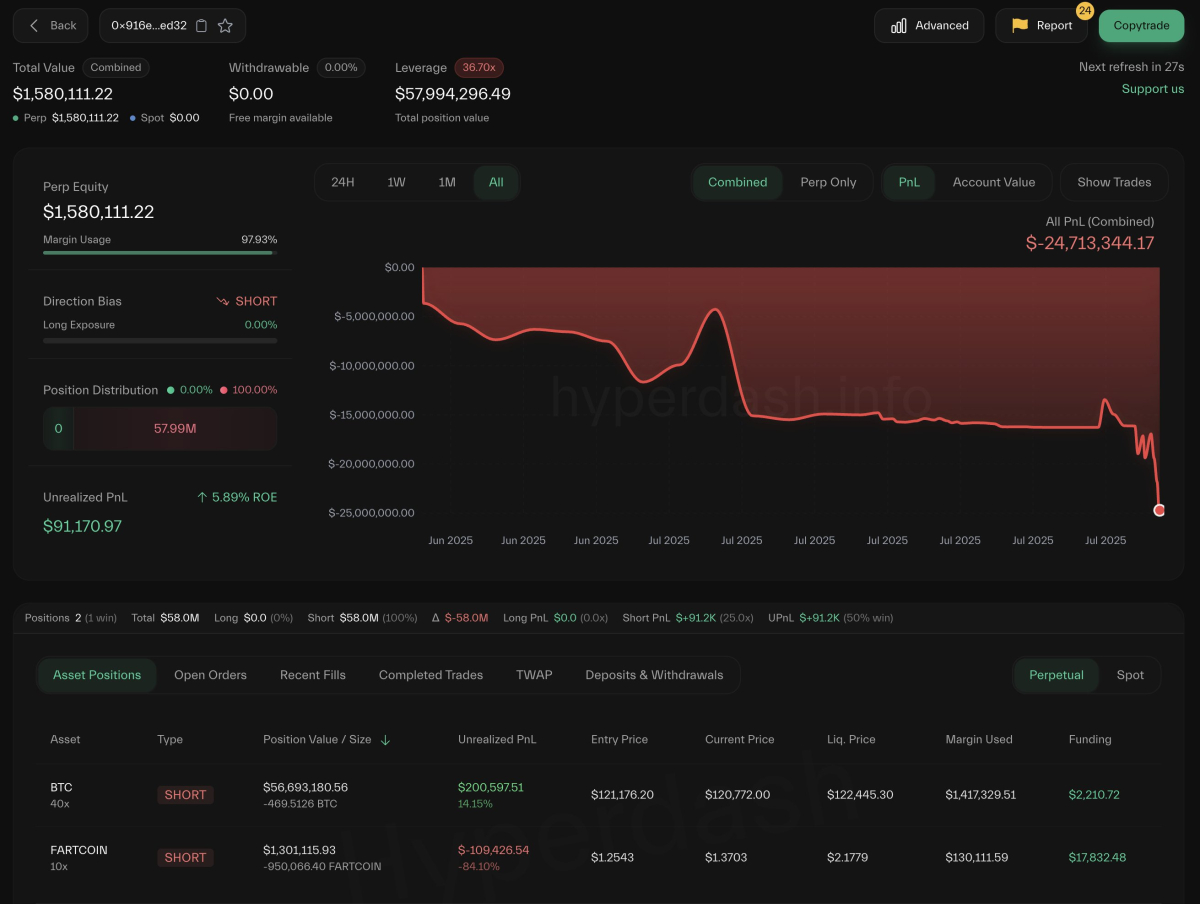Click the down-trend arrow beside SHORT bias

[x=223, y=301]
